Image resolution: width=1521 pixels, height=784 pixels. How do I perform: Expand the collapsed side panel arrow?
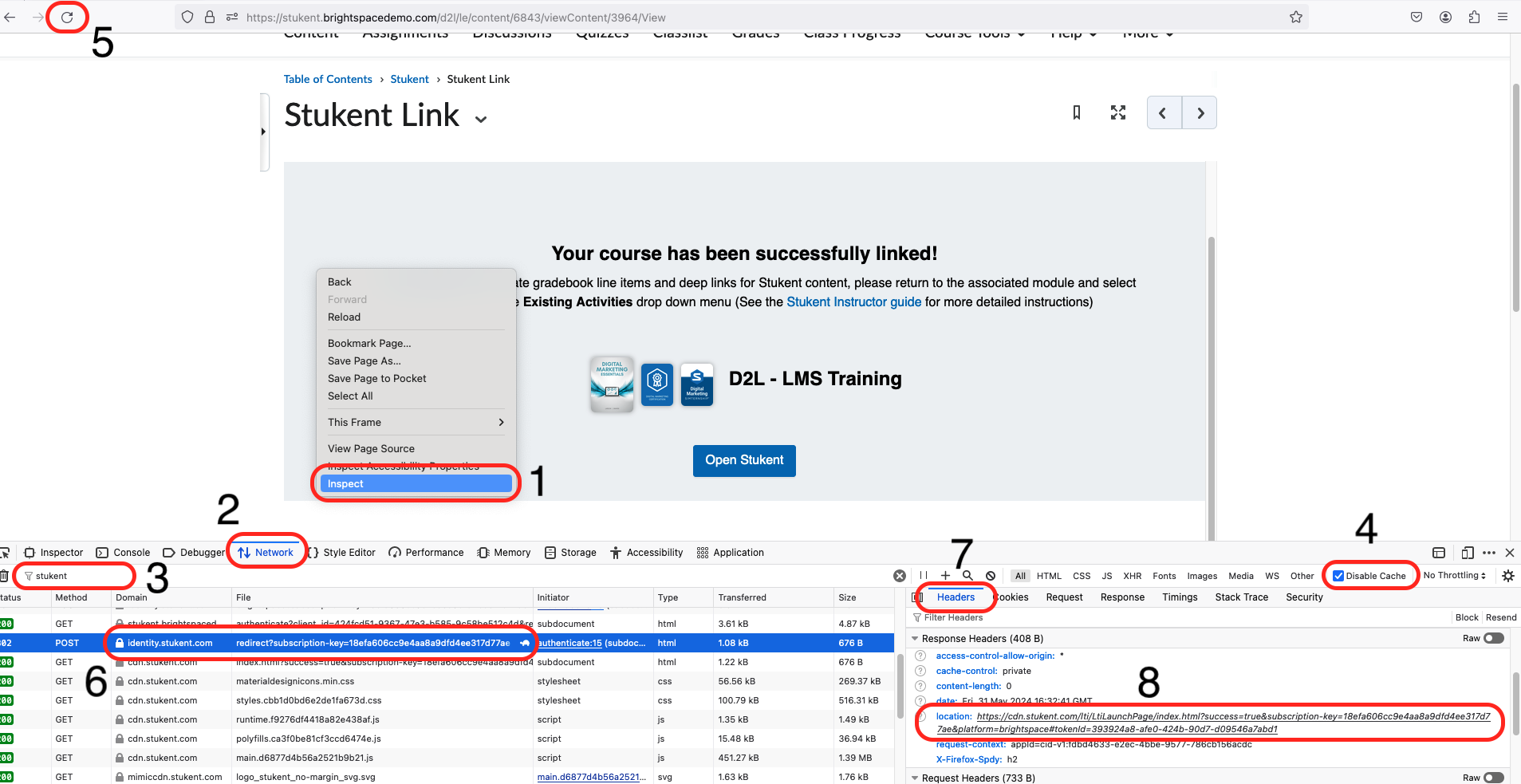tap(263, 132)
